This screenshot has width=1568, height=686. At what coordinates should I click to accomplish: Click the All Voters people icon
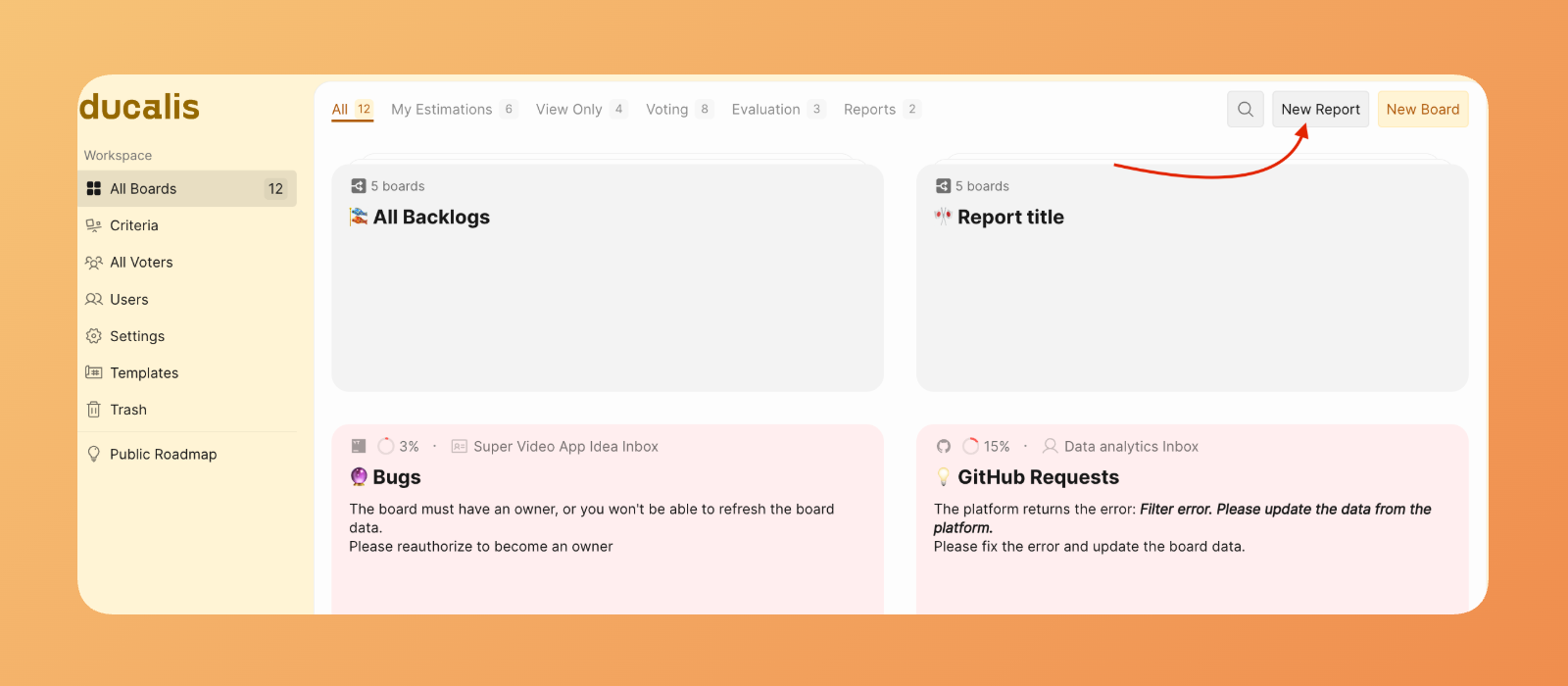[x=94, y=263]
